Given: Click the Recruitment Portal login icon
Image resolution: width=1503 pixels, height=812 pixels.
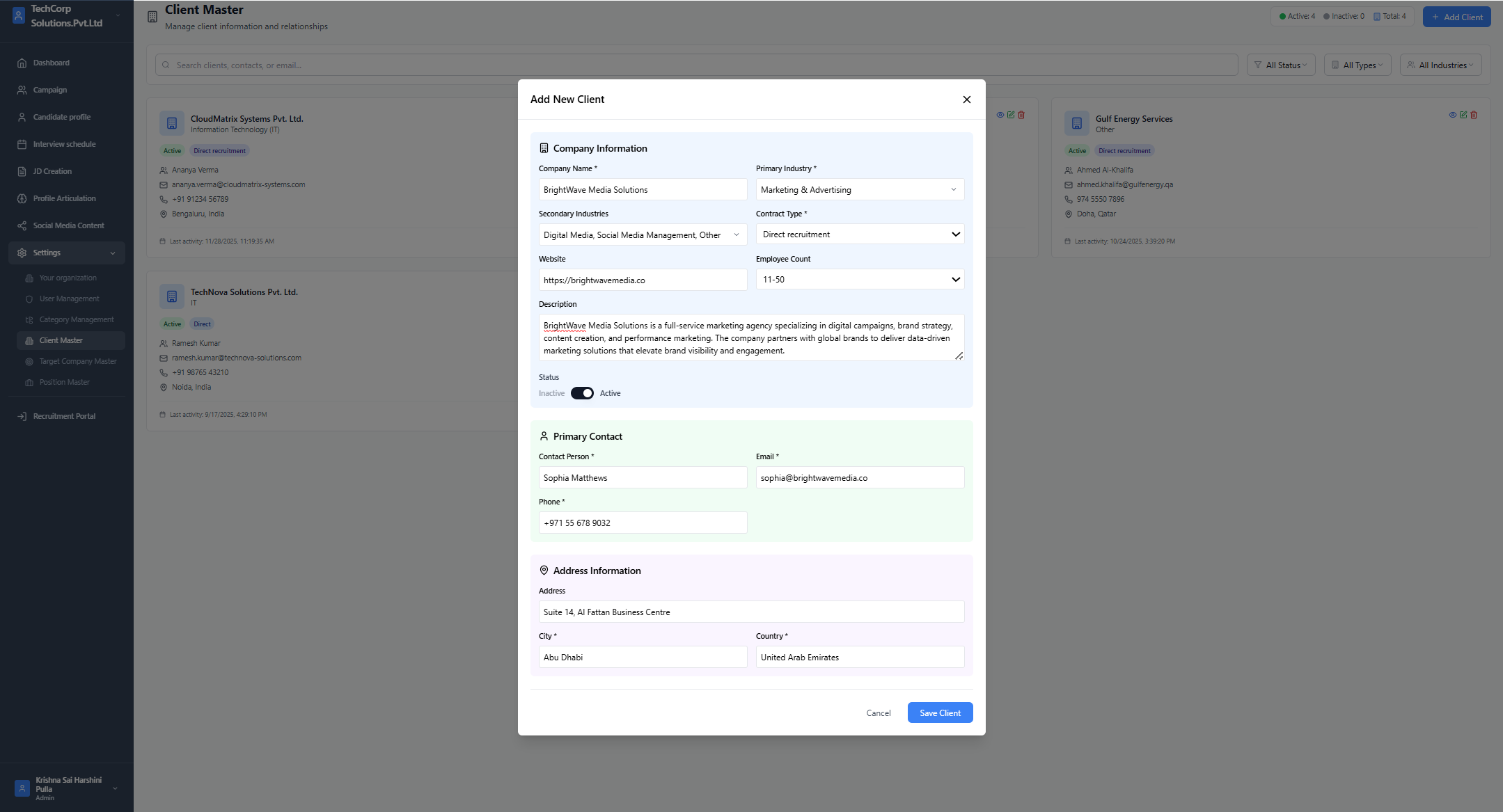Looking at the screenshot, I should (22, 416).
